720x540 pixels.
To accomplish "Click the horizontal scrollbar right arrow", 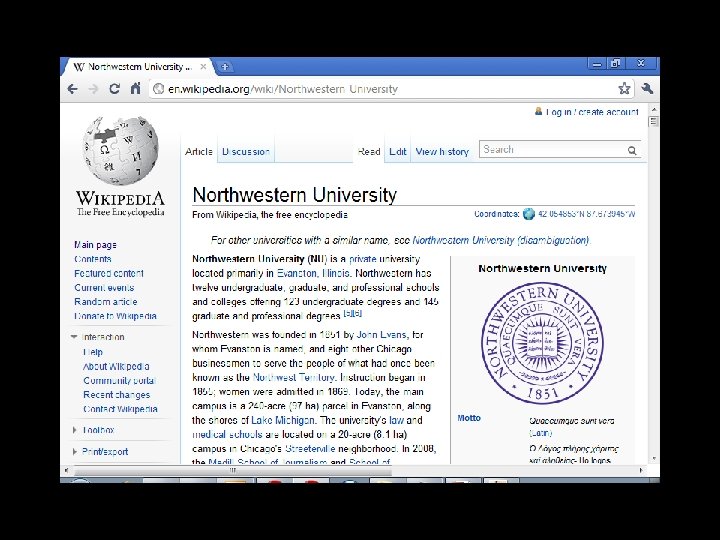I will click(x=641, y=470).
